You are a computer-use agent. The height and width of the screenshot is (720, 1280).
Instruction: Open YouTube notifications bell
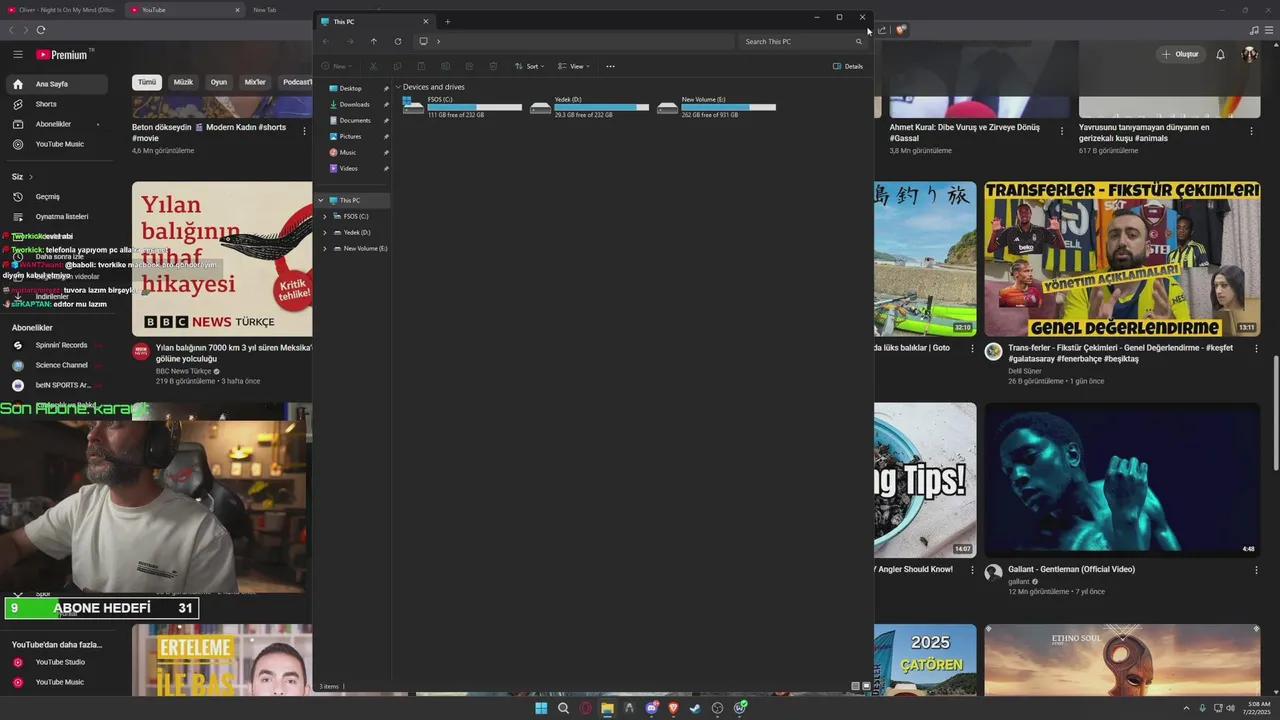tap(1220, 54)
